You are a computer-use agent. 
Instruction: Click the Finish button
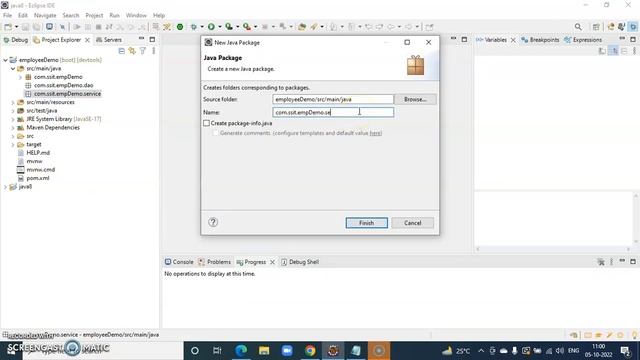click(x=367, y=223)
